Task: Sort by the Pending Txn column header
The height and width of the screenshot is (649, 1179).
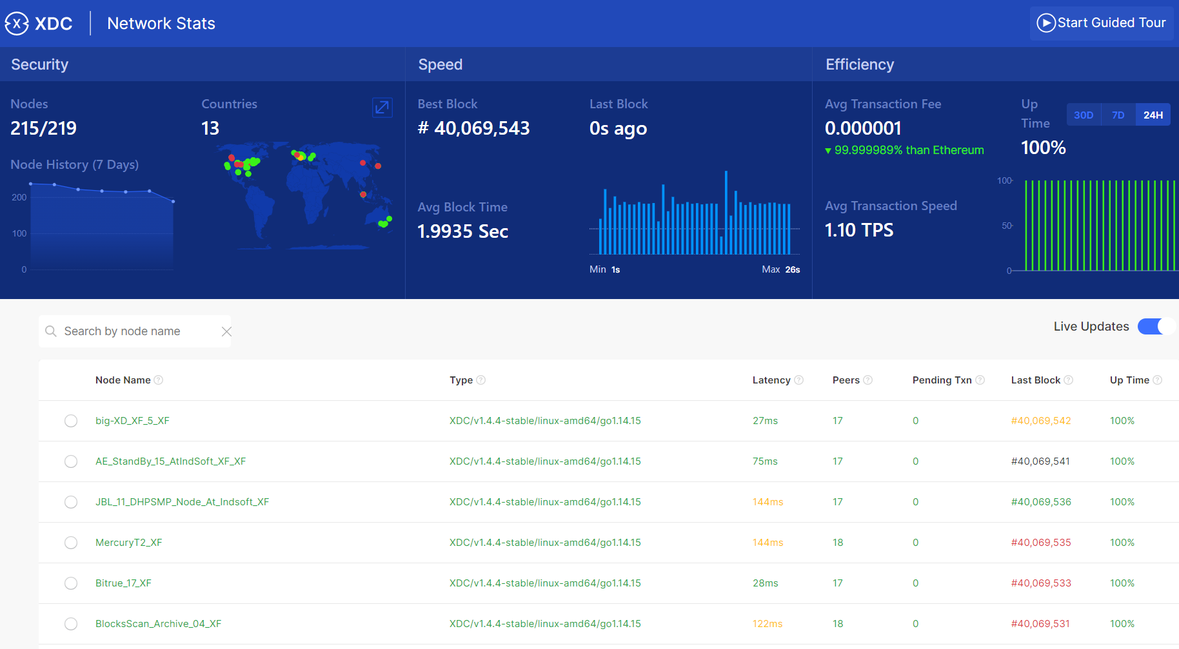Action: pos(942,380)
